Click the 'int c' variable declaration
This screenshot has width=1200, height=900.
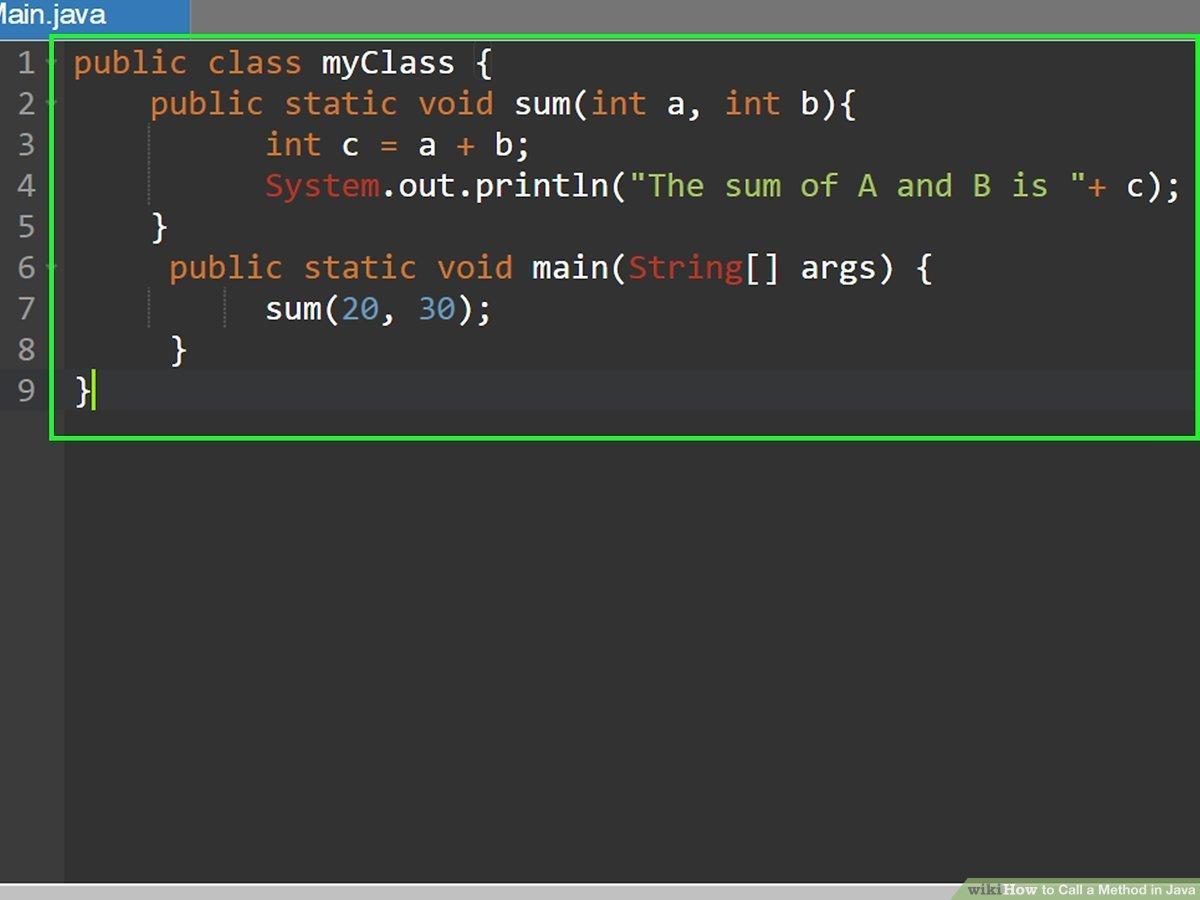311,145
